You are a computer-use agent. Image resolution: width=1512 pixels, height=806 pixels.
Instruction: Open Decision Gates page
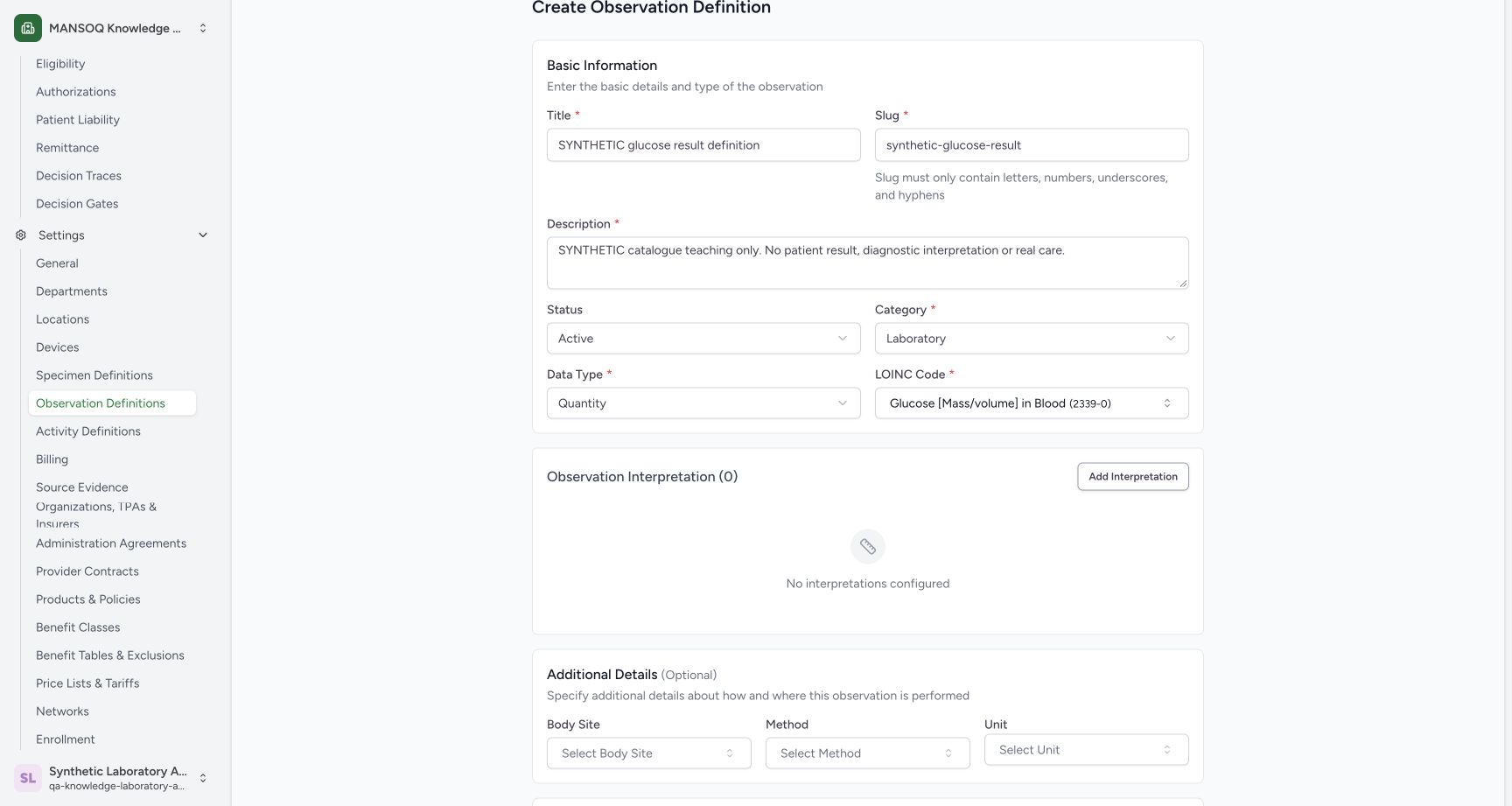pos(77,204)
